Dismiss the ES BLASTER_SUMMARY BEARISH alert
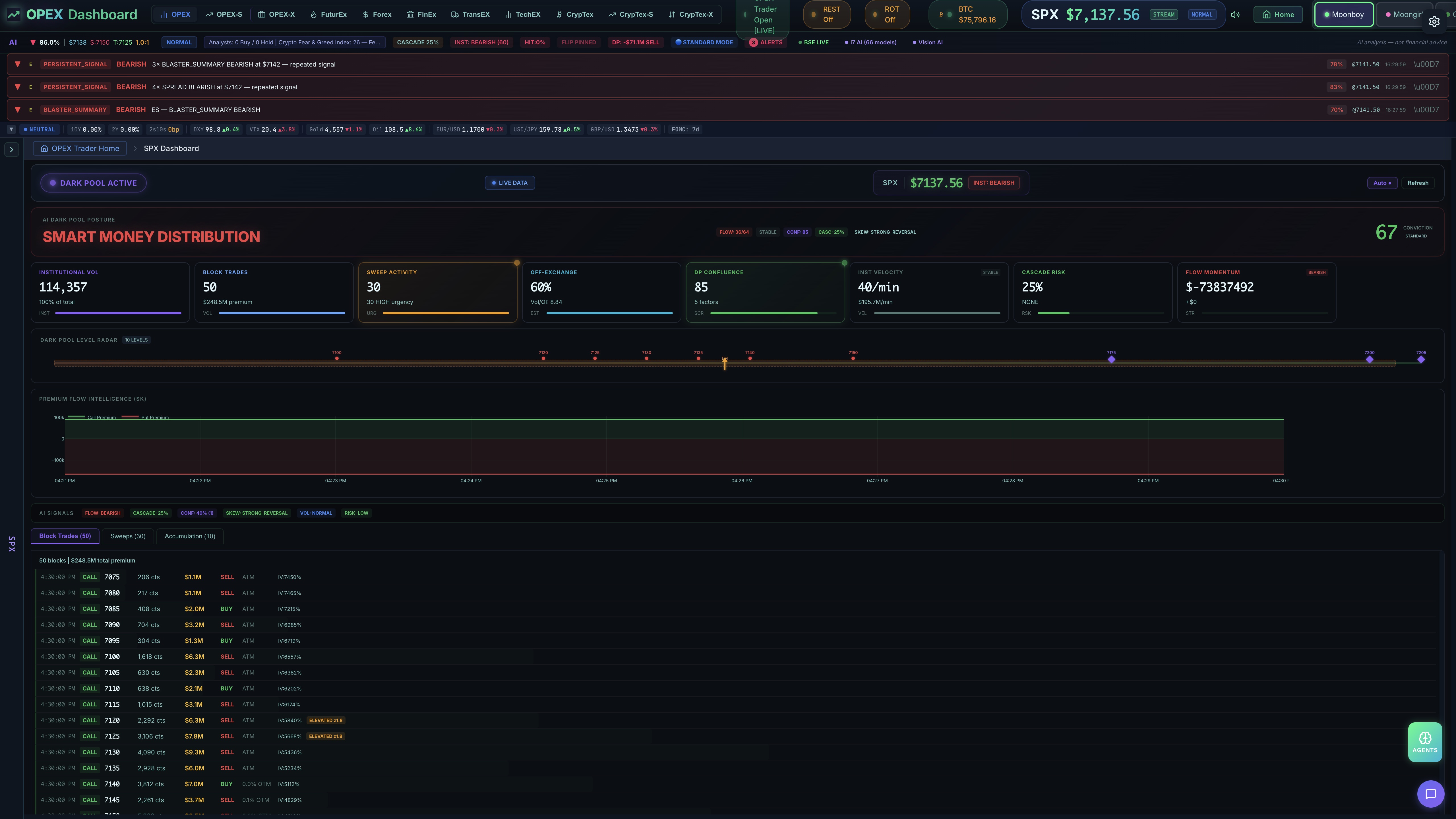The image size is (1456, 819). point(1426,110)
